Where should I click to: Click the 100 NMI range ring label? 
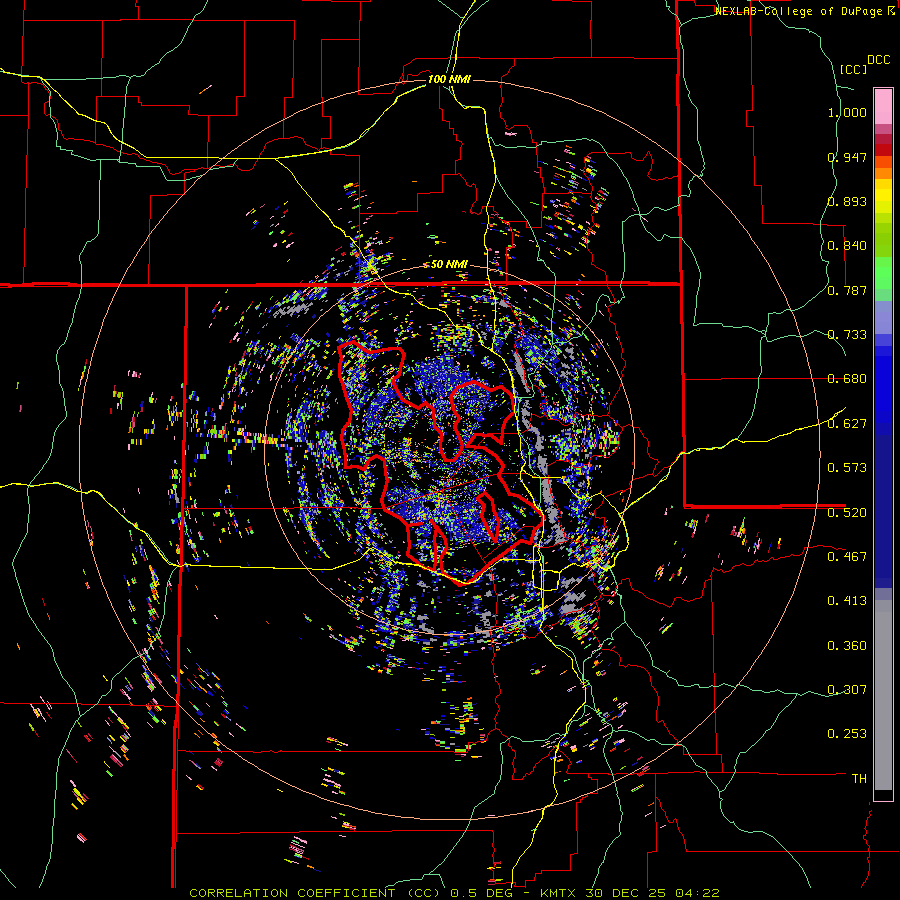(449, 79)
